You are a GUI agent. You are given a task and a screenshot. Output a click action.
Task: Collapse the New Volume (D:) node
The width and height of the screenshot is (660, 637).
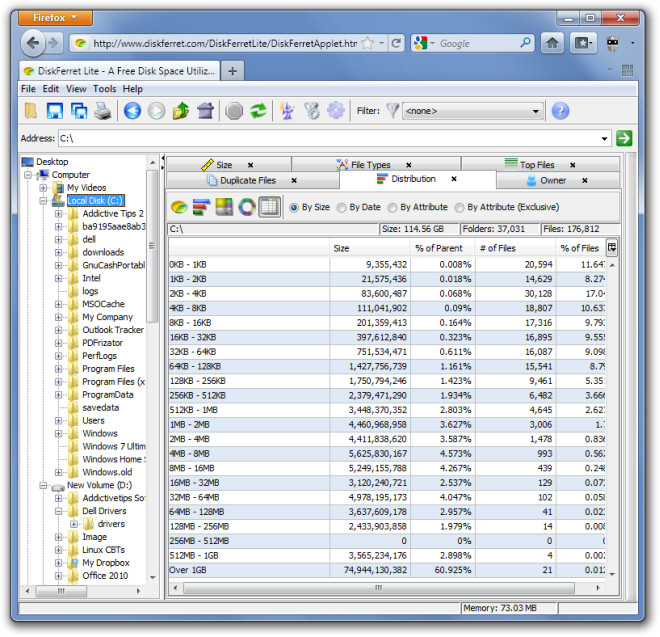(x=43, y=485)
